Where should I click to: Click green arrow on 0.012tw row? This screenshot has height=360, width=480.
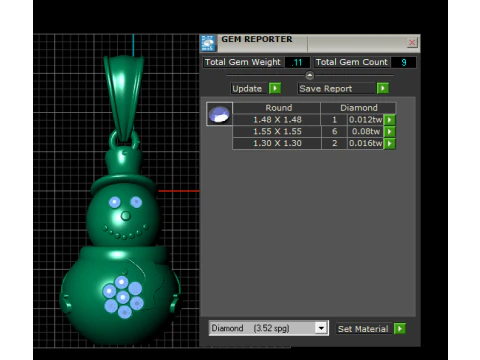(389, 120)
